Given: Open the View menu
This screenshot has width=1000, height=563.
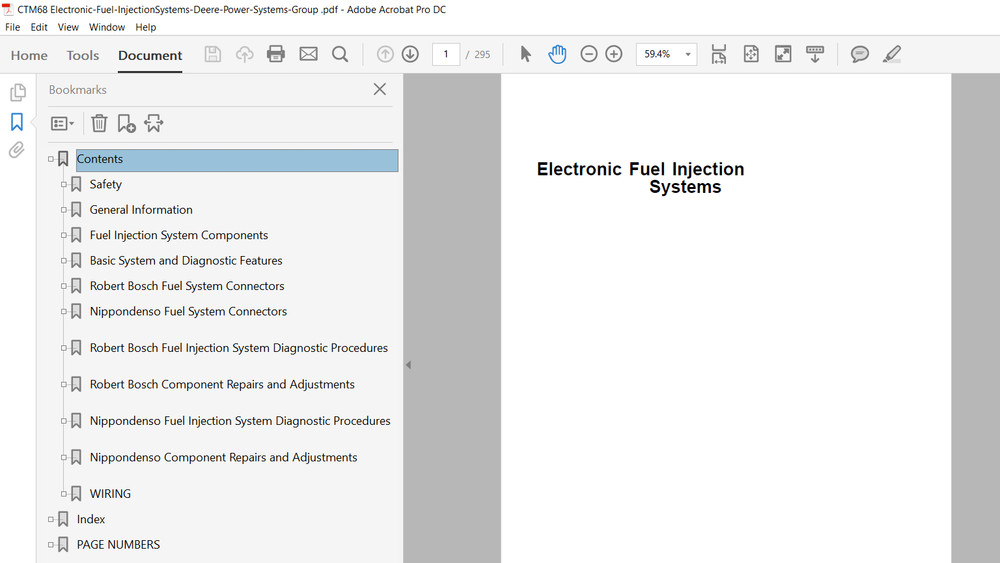Looking at the screenshot, I should tap(68, 27).
